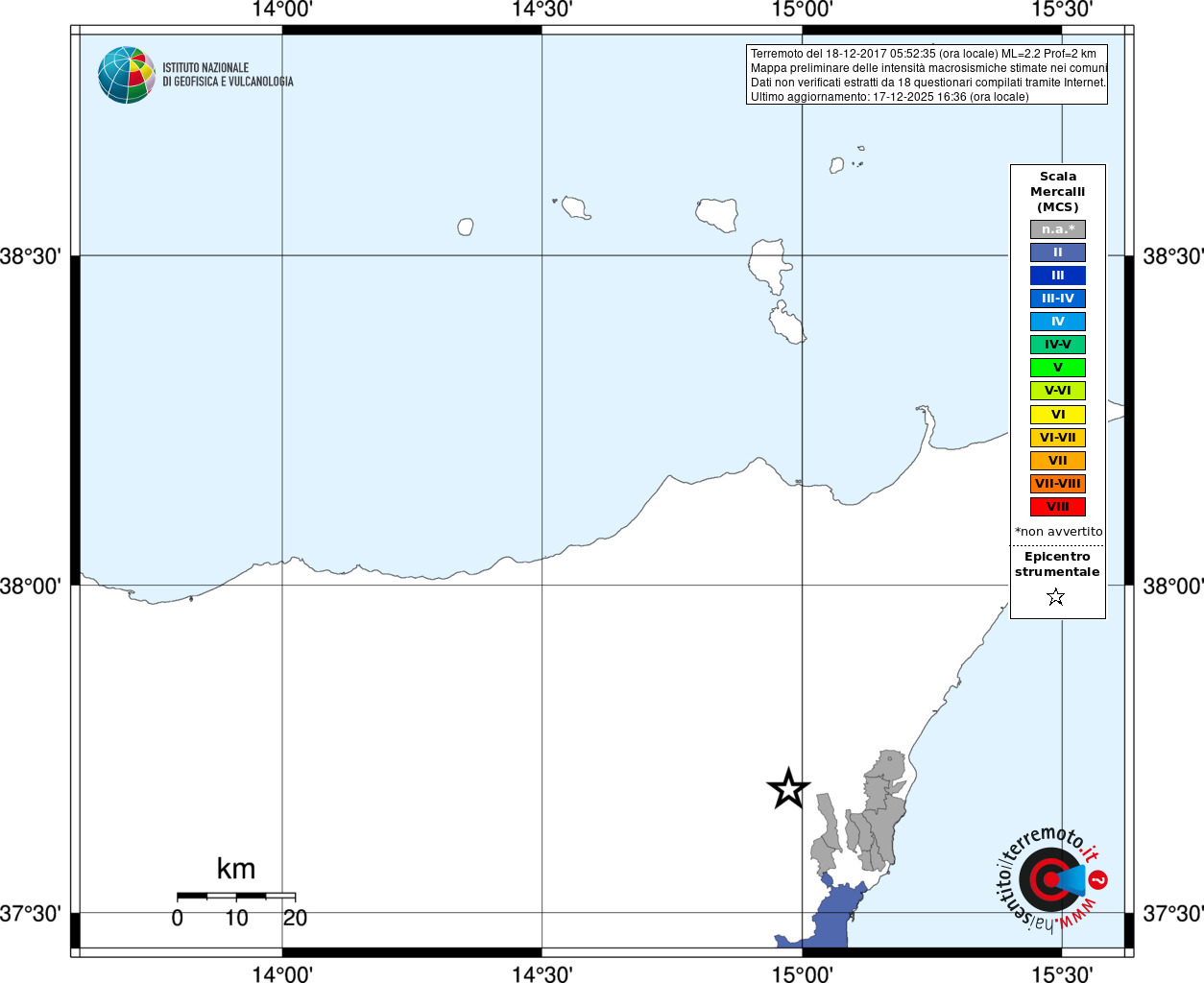Click the blue intensity II municipality area
The height and width of the screenshot is (983, 1204).
click(832, 917)
